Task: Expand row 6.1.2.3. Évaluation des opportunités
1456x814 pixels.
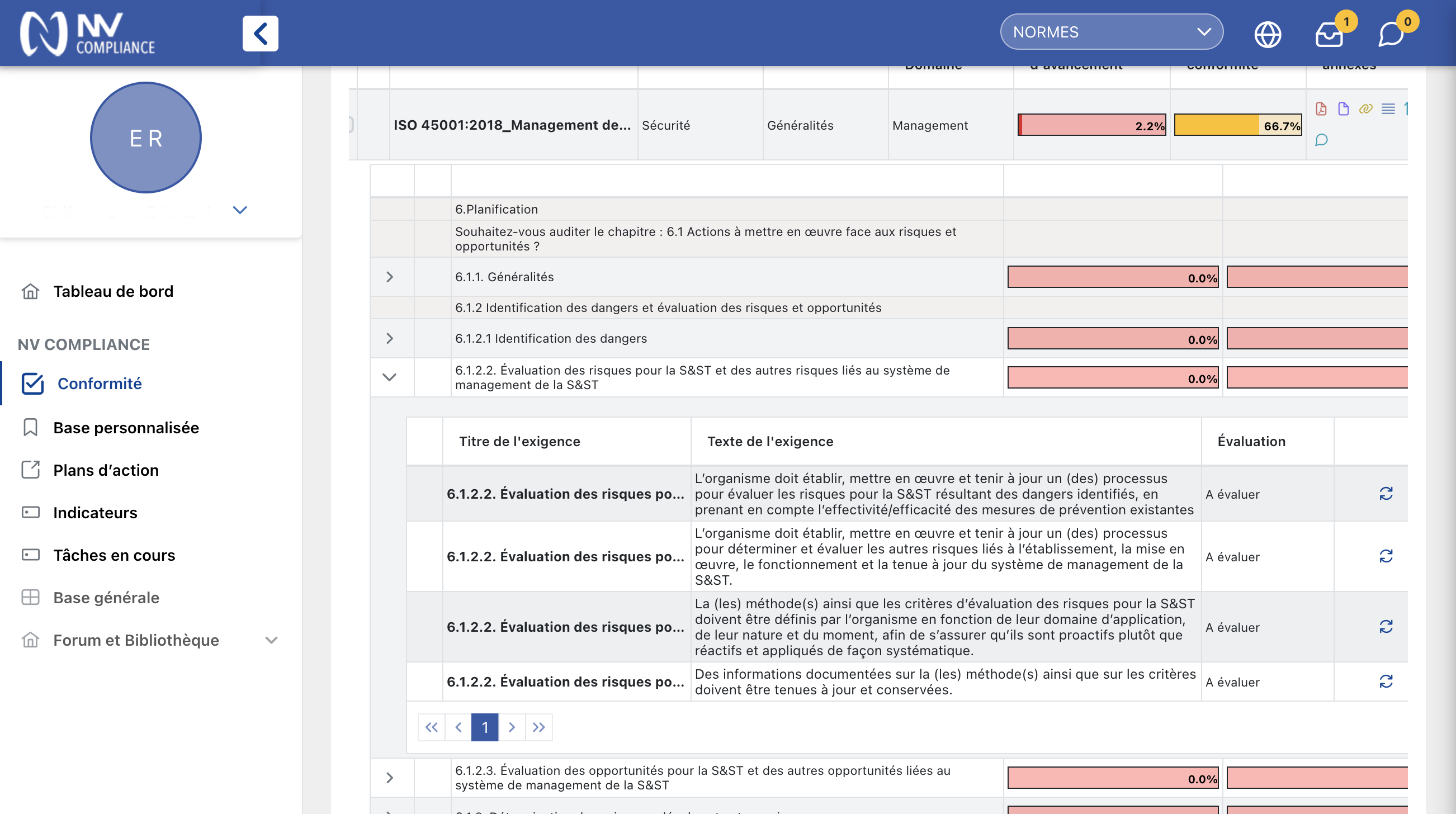Action: [389, 777]
